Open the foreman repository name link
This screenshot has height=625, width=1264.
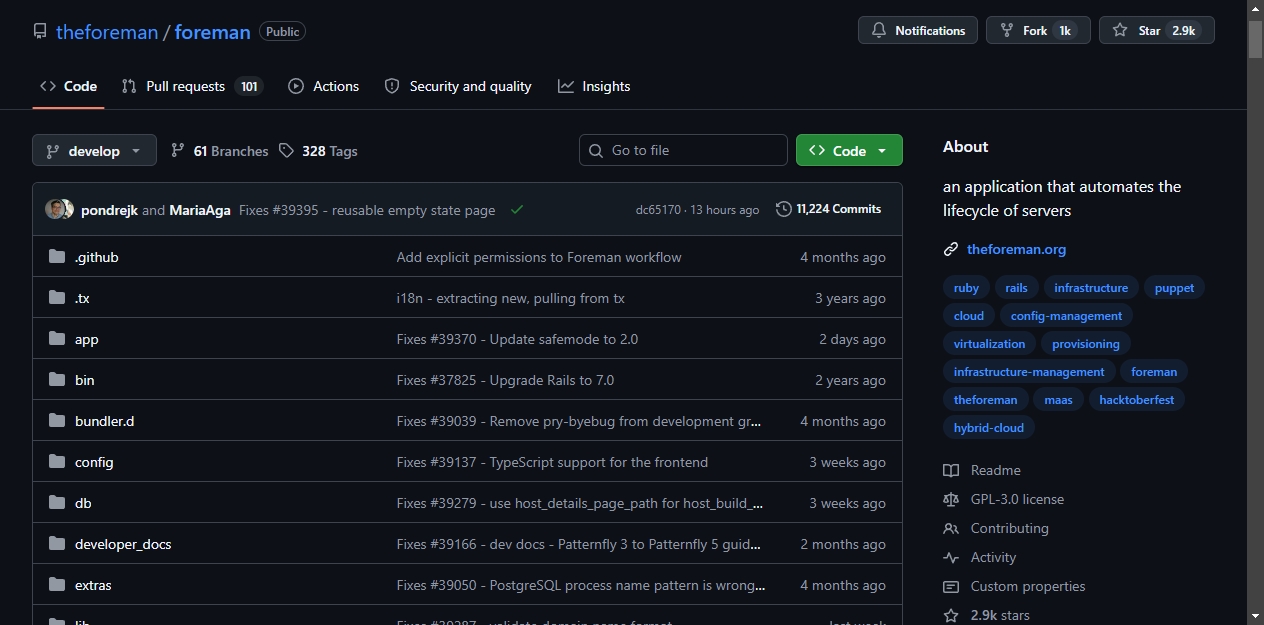coord(212,31)
